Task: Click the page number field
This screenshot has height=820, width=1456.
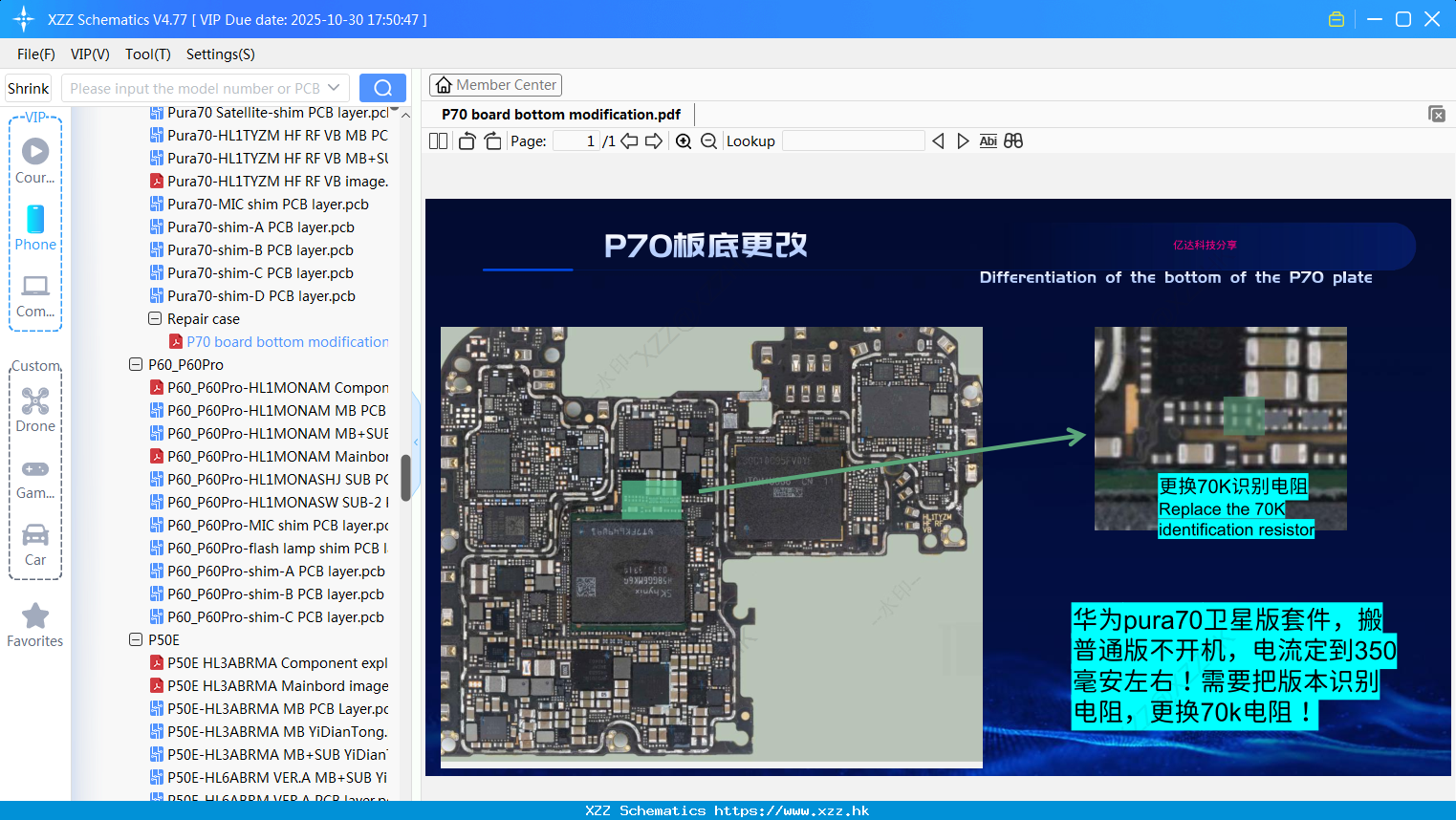Action: pos(576,141)
